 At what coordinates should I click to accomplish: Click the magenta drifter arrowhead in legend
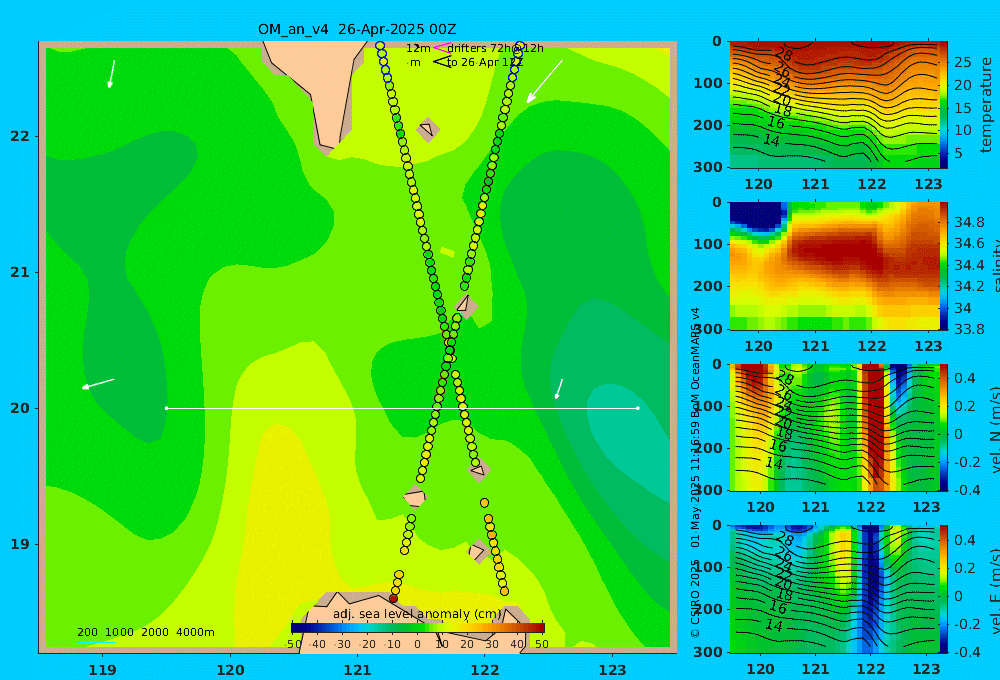tap(442, 47)
